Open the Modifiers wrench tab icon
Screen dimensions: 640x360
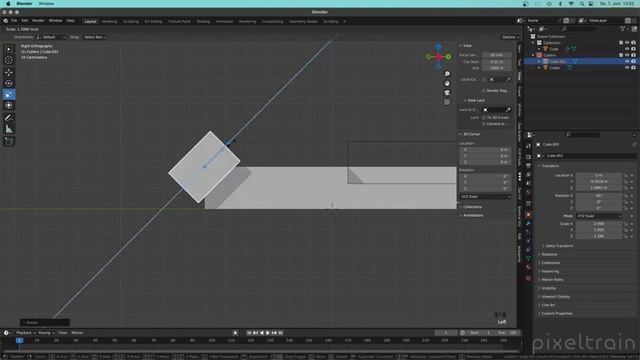click(x=528, y=223)
